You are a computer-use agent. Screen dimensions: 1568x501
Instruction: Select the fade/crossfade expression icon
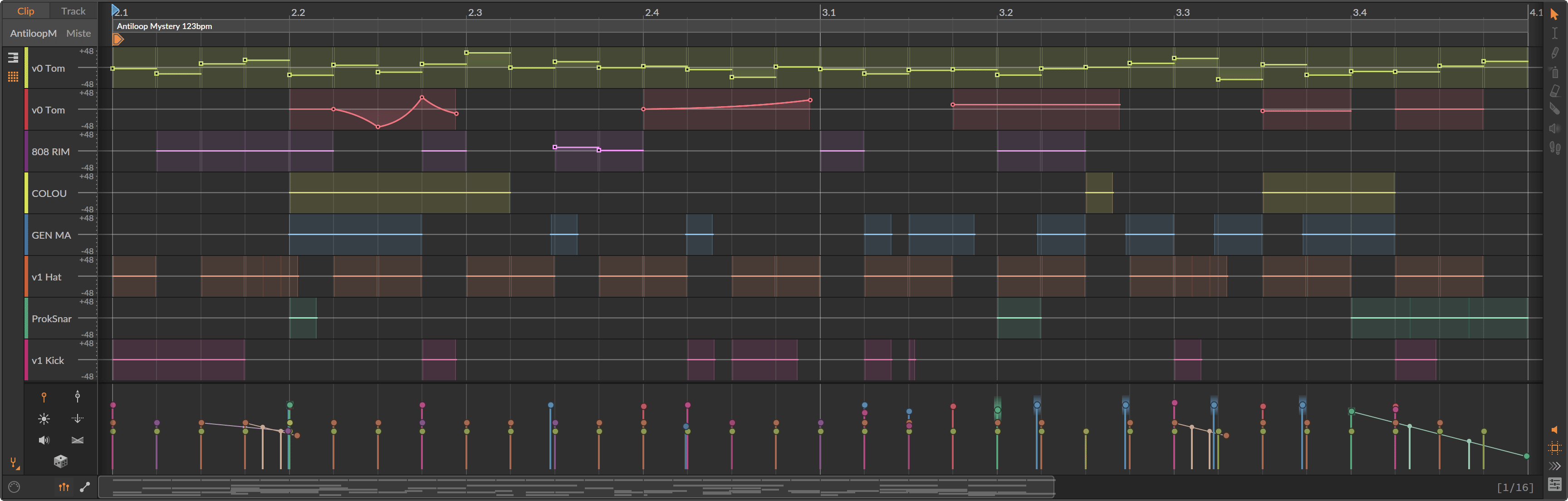(78, 440)
